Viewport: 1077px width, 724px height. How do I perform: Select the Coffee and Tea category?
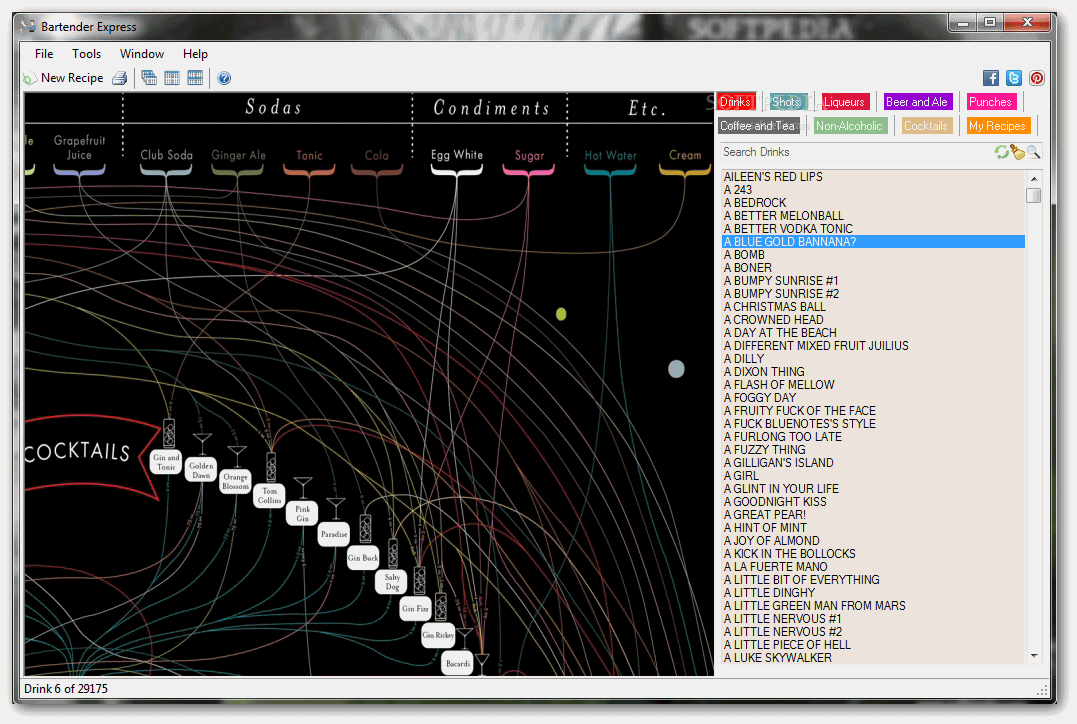pyautogui.click(x=758, y=126)
